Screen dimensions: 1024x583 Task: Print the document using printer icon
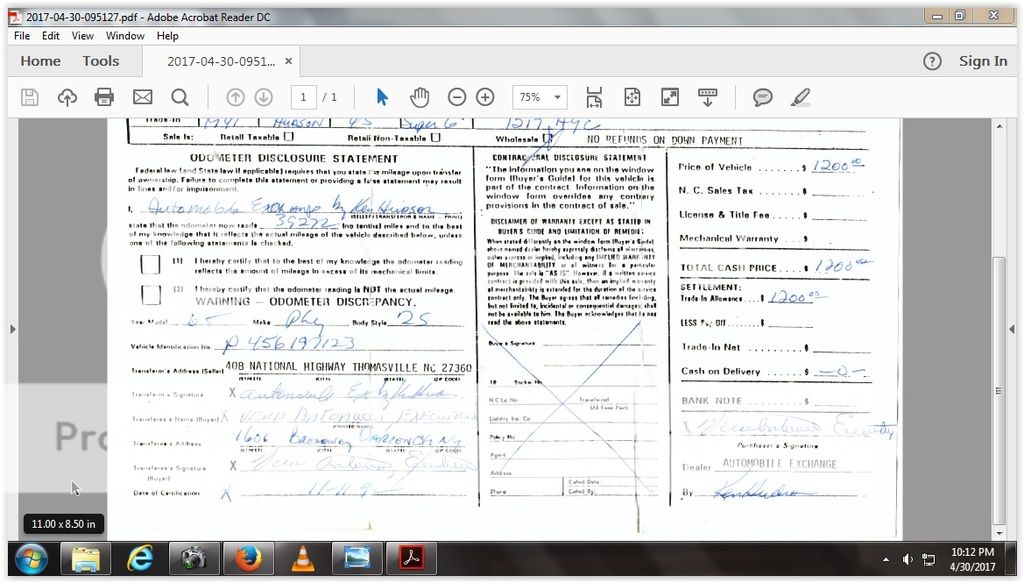pyautogui.click(x=104, y=97)
